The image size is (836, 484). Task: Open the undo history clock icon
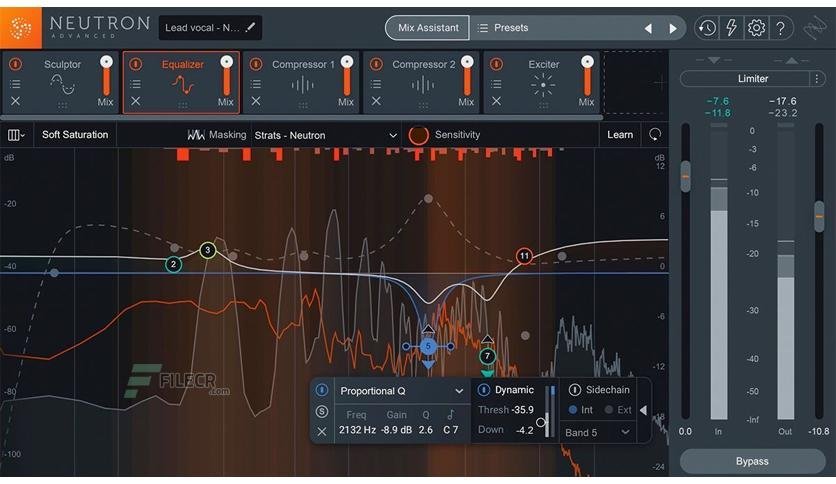tap(707, 28)
